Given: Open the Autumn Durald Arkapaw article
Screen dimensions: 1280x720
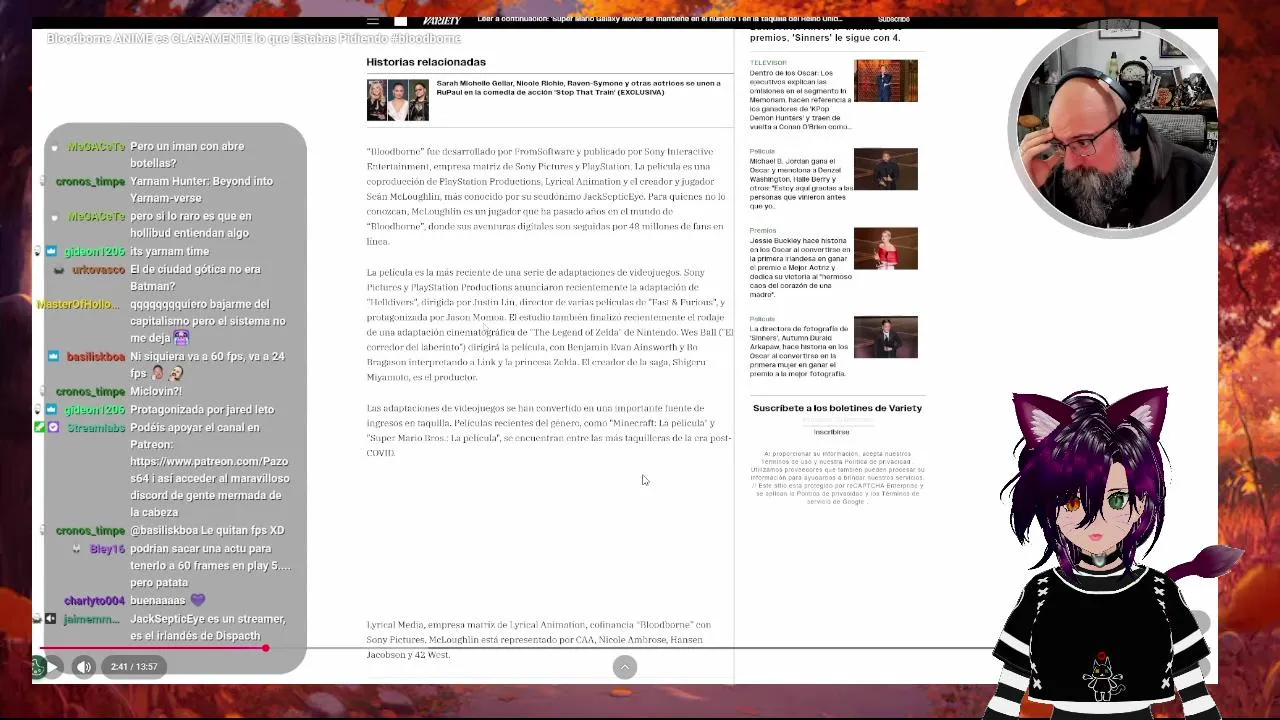Looking at the screenshot, I should 800,351.
